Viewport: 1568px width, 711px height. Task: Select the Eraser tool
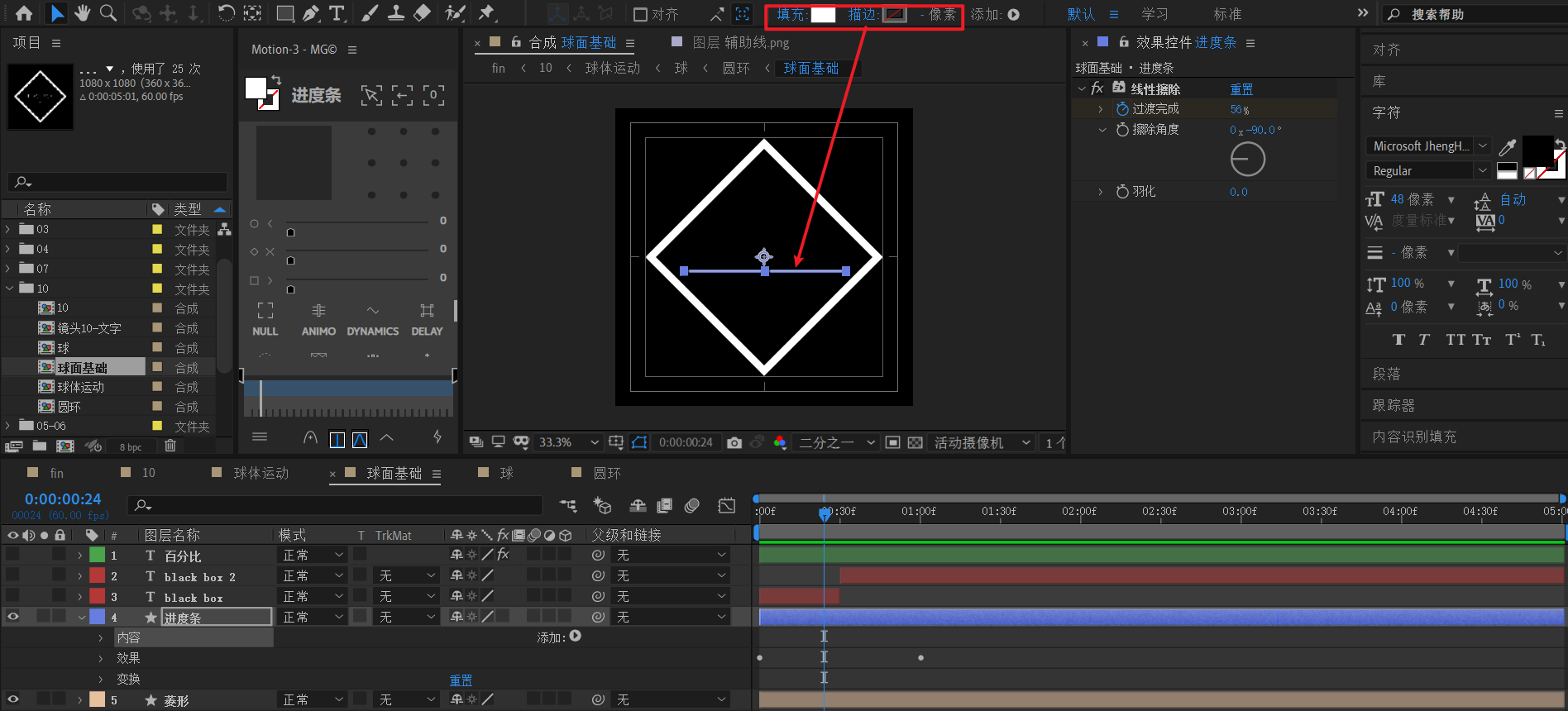(x=422, y=13)
